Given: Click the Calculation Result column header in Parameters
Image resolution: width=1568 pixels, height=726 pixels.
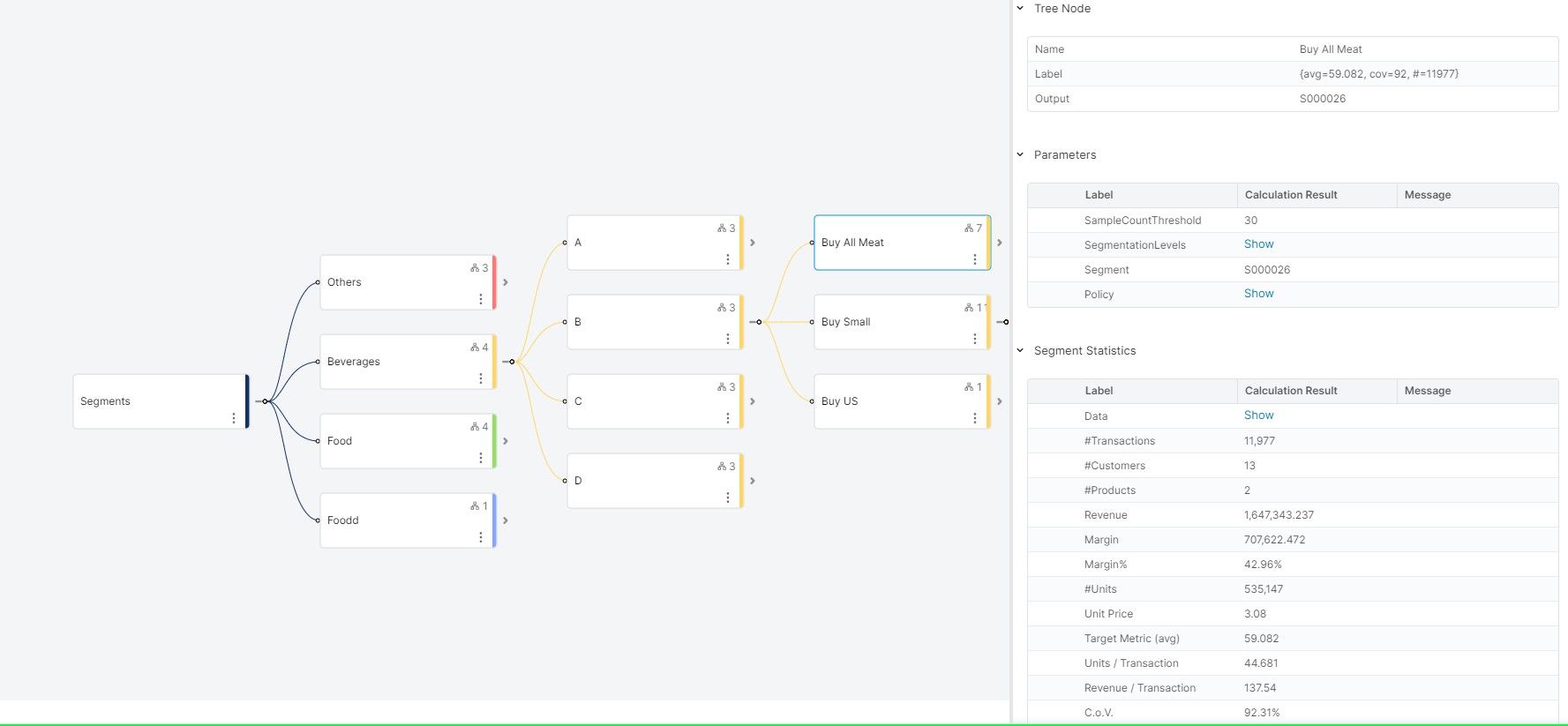Looking at the screenshot, I should click(x=1290, y=195).
